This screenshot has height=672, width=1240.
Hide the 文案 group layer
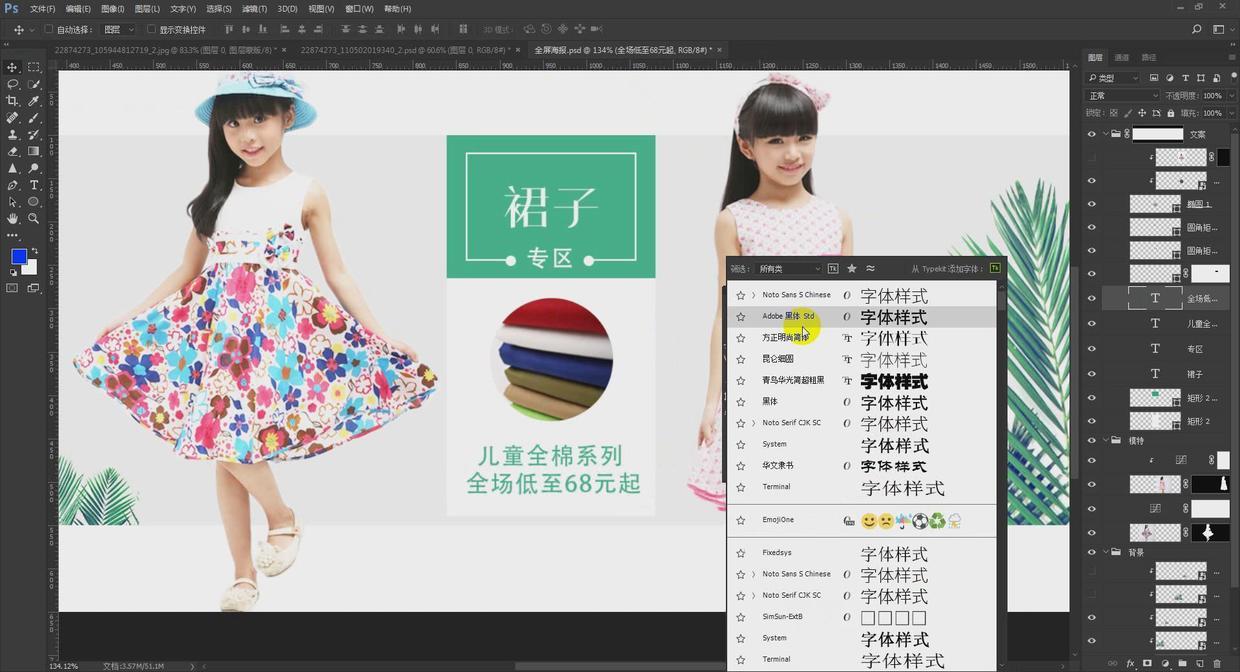(x=1091, y=134)
